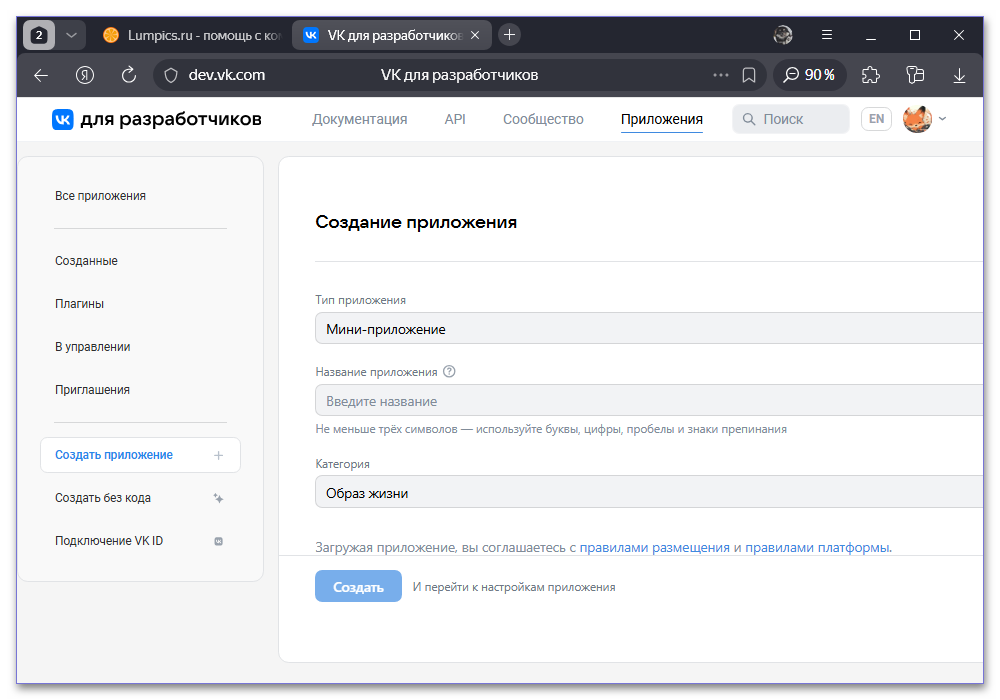1000x700 pixels.
Task: Click the Введите название input field
Action: click(x=649, y=401)
